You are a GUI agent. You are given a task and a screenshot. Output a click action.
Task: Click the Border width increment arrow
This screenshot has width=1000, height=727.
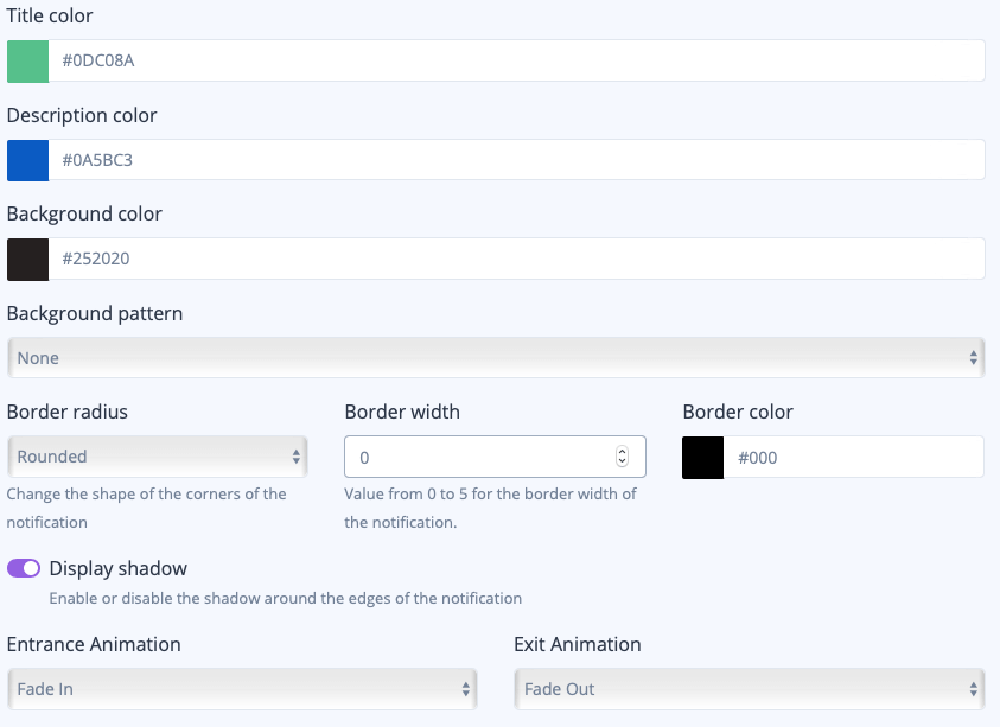point(622,451)
